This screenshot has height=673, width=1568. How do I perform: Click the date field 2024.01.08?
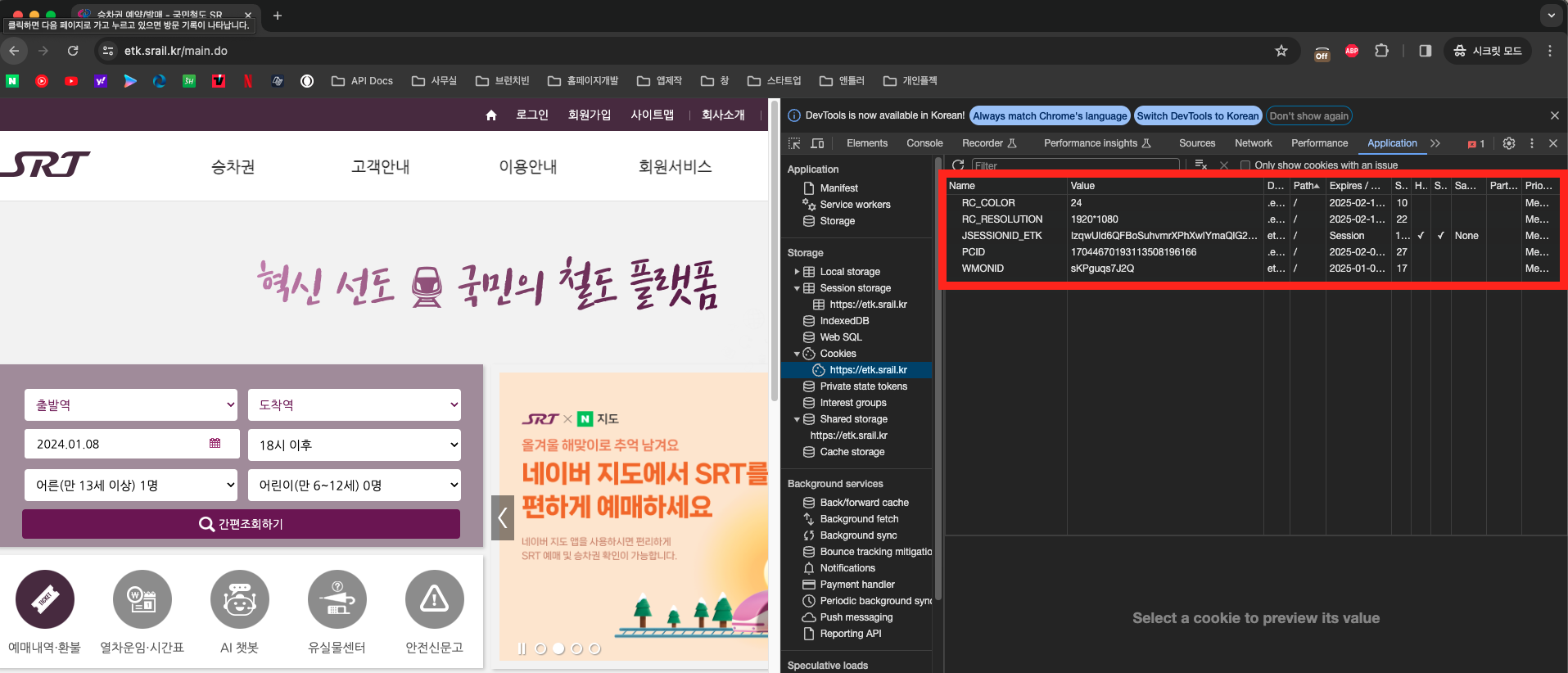pyautogui.click(x=132, y=444)
